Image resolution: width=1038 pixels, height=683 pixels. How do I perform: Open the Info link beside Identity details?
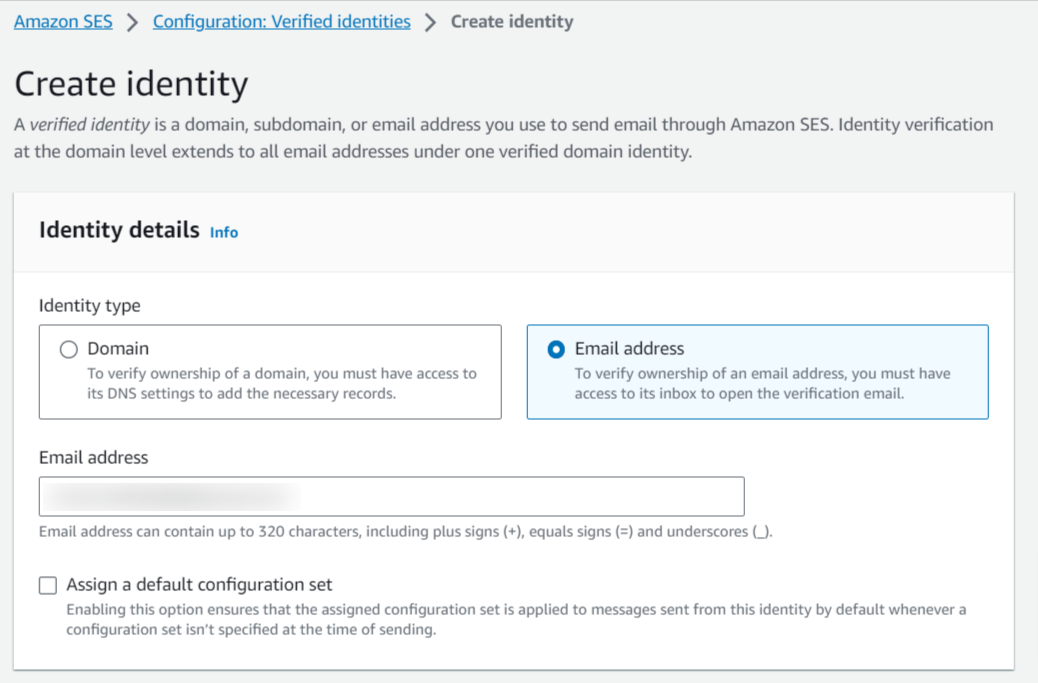click(224, 232)
